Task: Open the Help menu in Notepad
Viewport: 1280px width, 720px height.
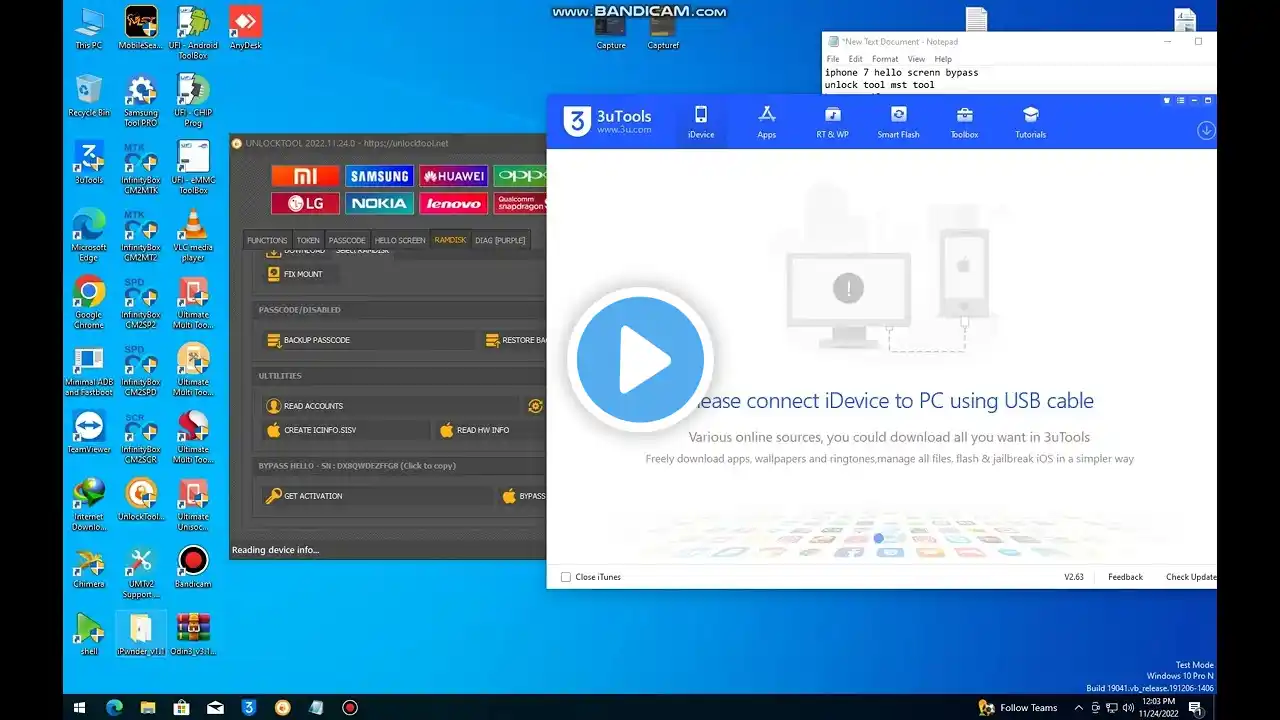Action: click(x=943, y=59)
